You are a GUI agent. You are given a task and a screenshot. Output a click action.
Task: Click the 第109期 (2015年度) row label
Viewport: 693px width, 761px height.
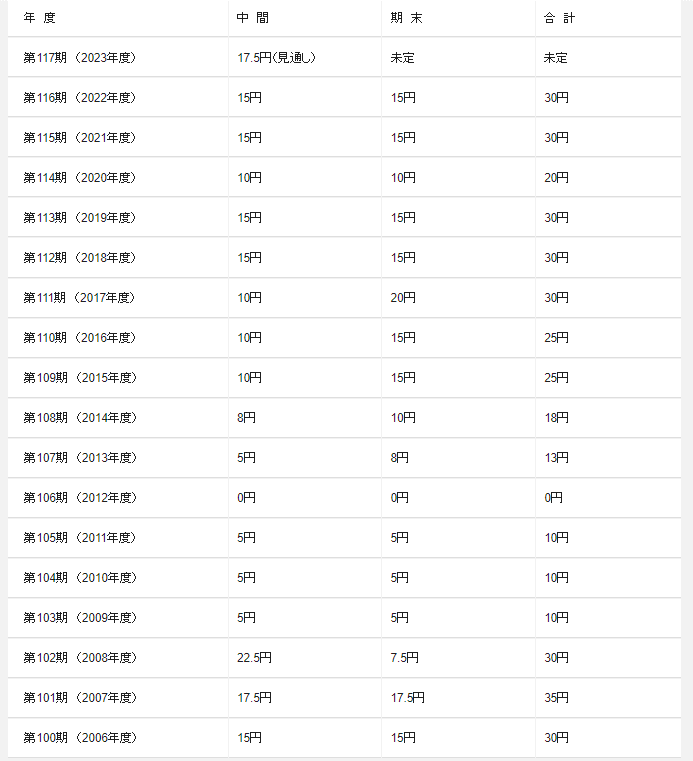click(79, 378)
